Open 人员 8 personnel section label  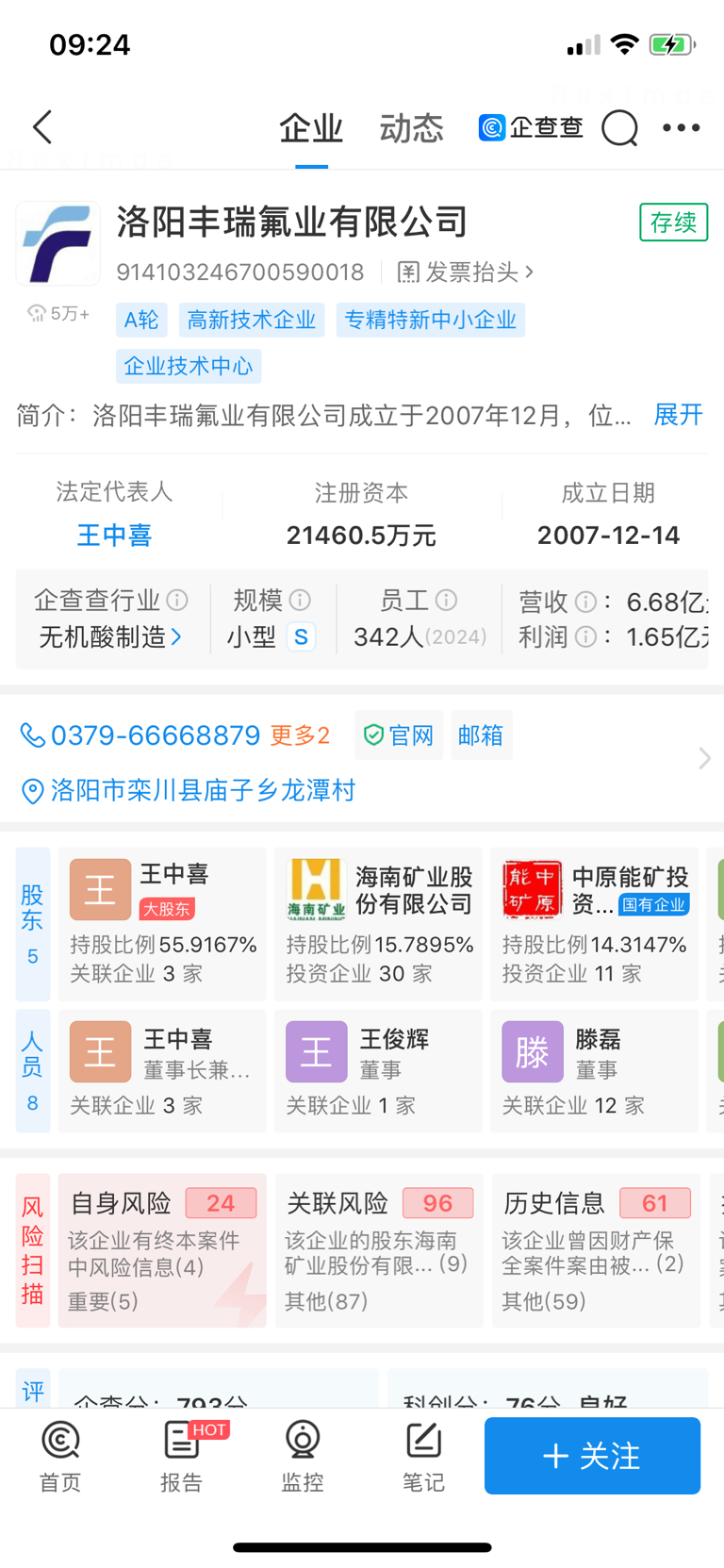tap(33, 1071)
